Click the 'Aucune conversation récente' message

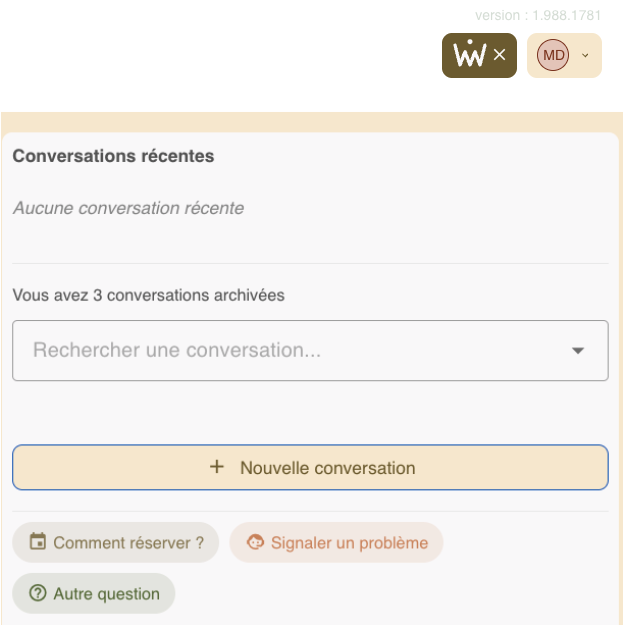point(128,209)
